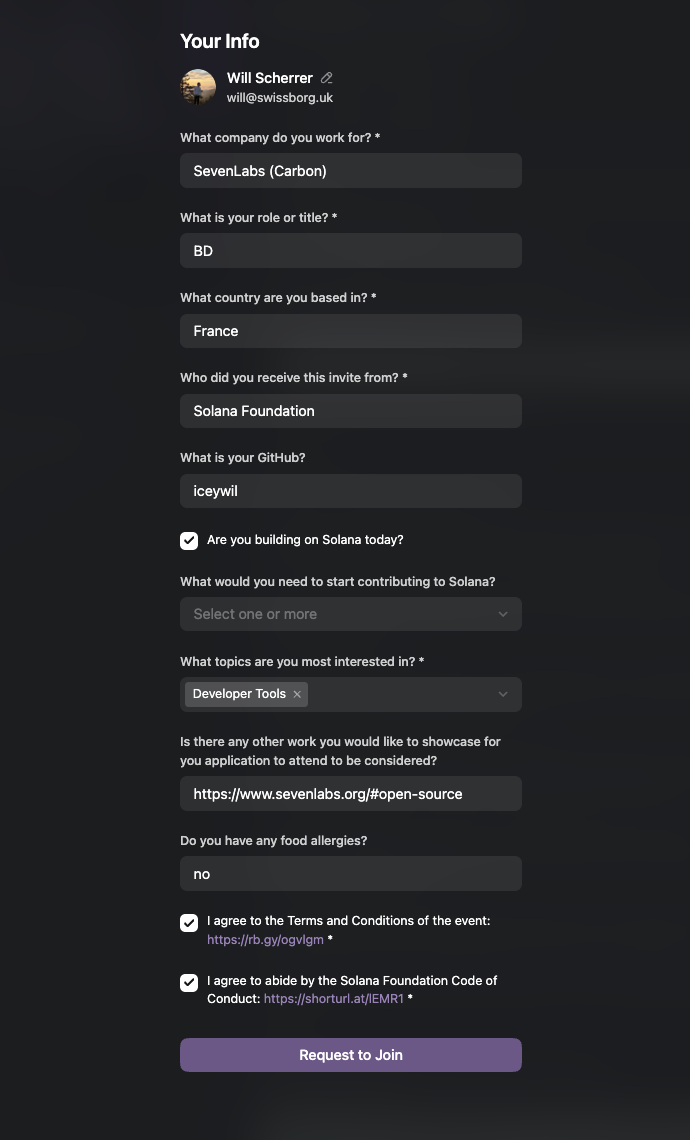
Task: Click the will@swissborg.uk email text
Action: pyautogui.click(x=280, y=97)
